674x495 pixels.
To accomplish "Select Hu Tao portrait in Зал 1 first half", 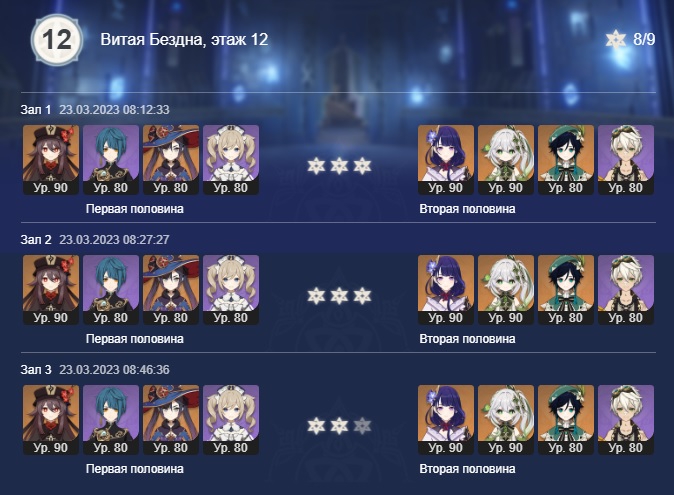I will [x=51, y=160].
